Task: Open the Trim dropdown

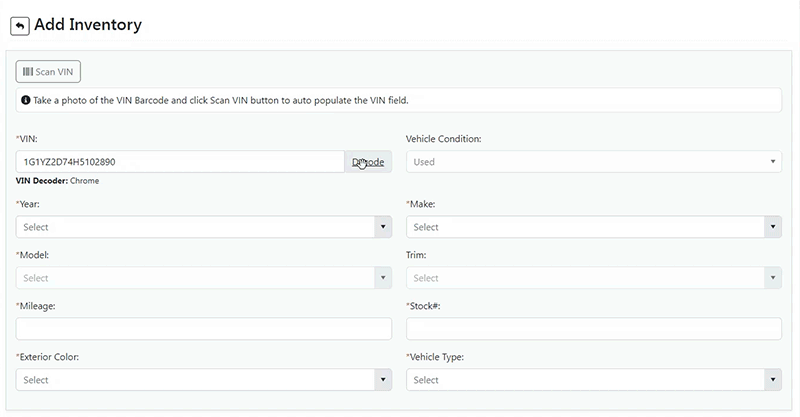Action: point(593,278)
